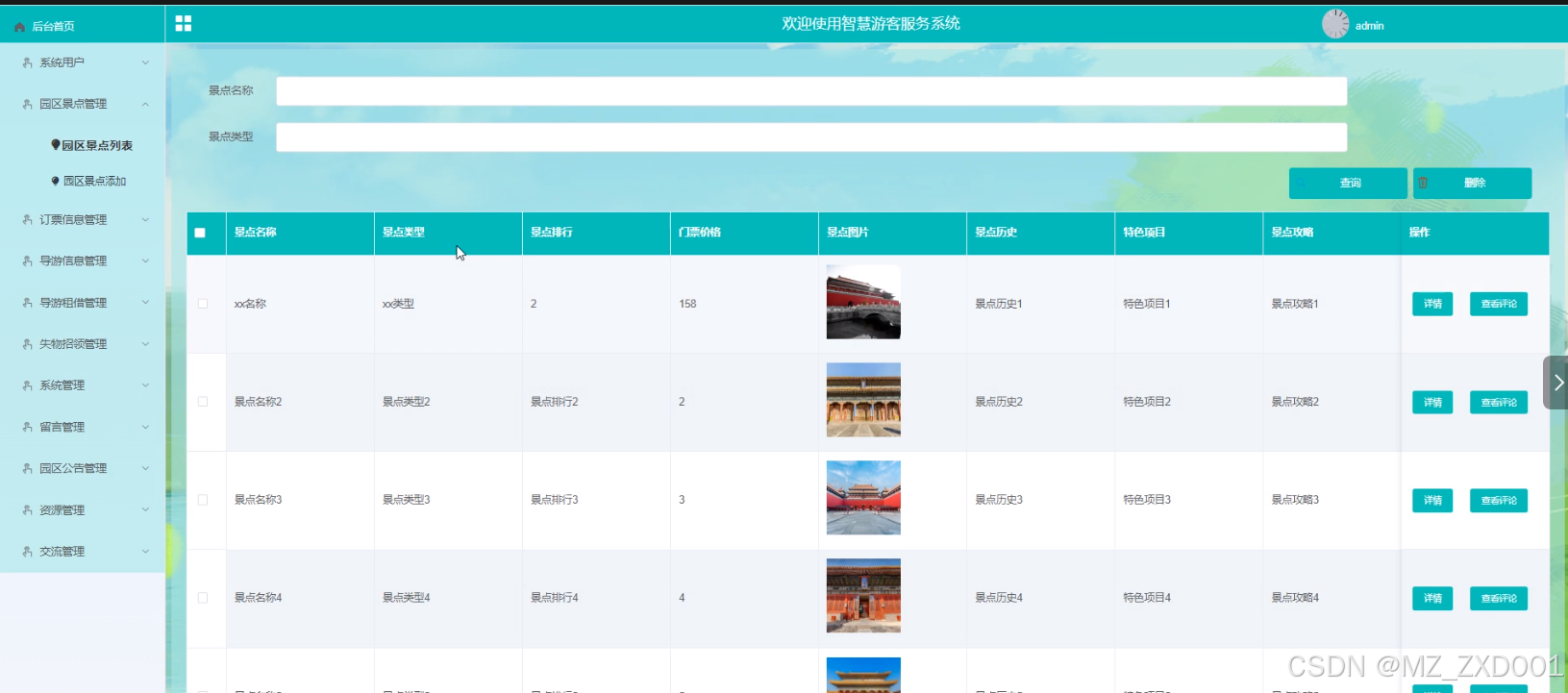
Task: Open the scenic image thumbnail of 景点名称2
Action: click(x=863, y=400)
